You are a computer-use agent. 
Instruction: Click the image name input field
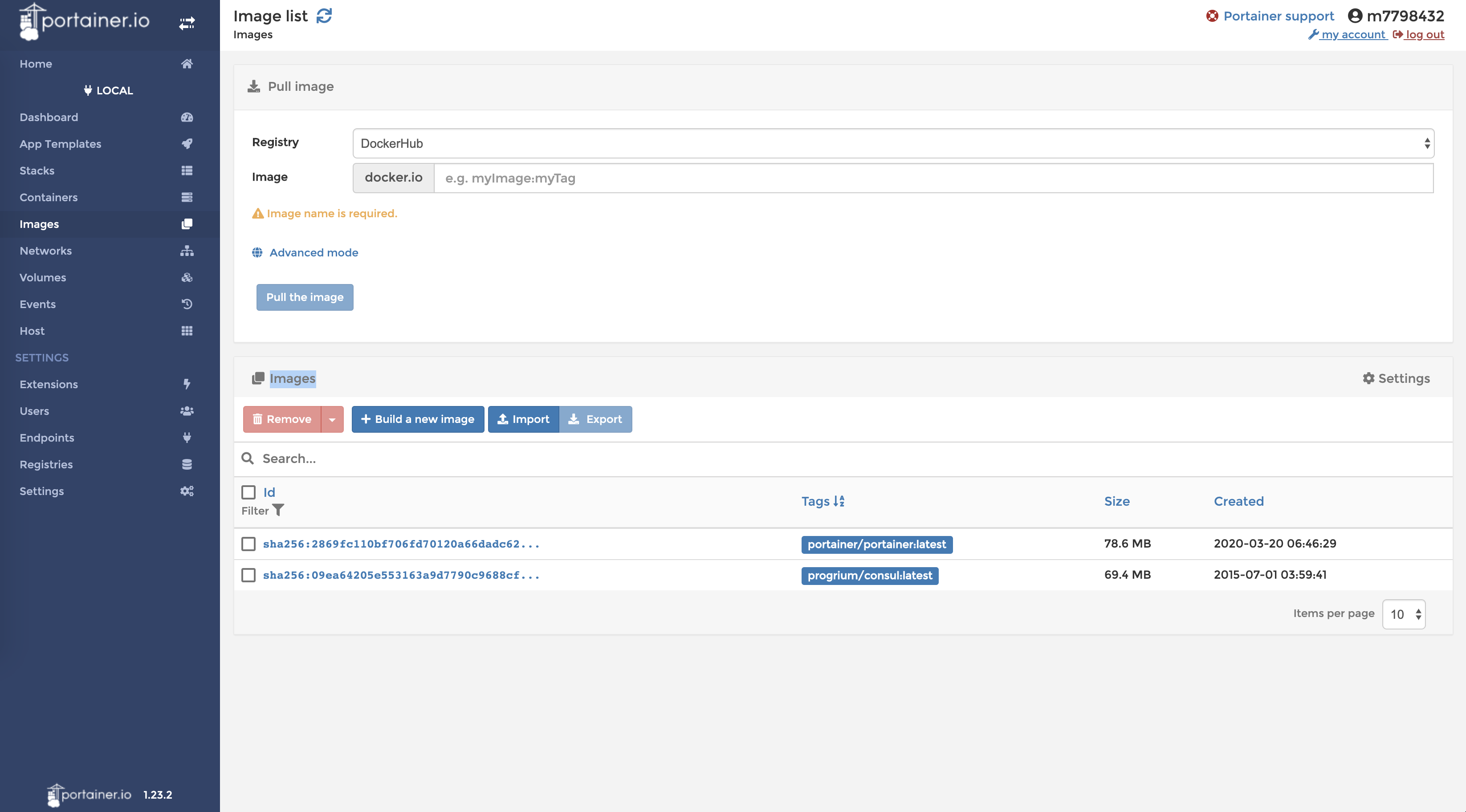click(x=933, y=178)
